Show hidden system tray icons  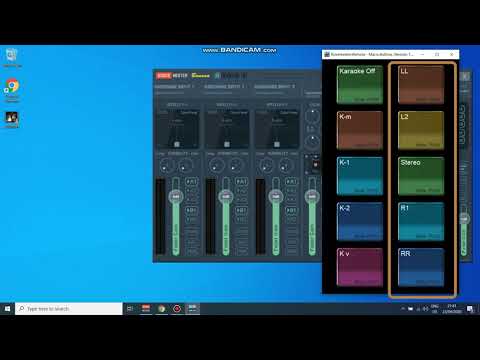tap(403, 309)
